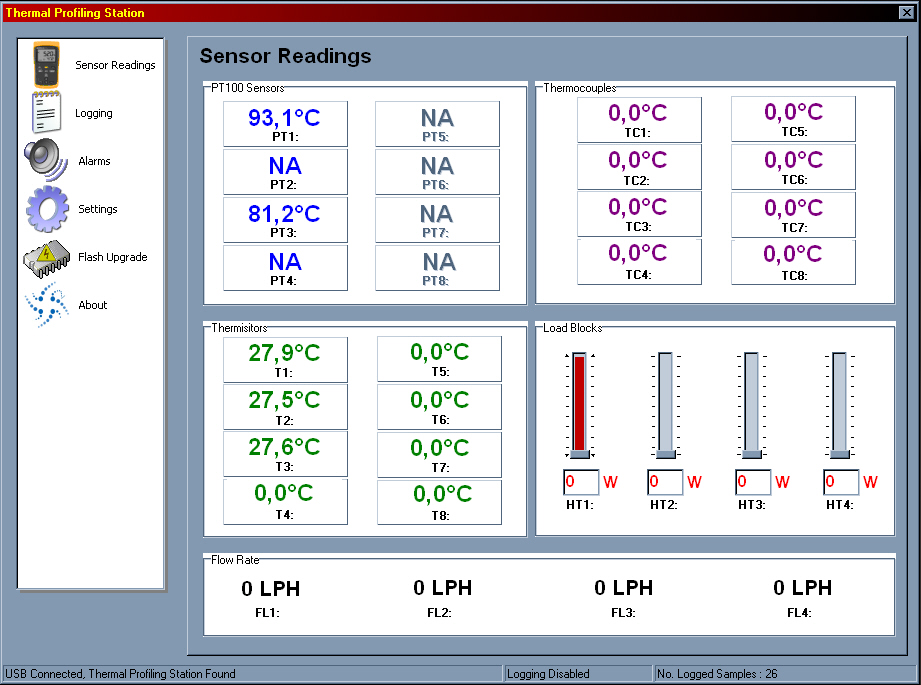
Task: Adjust the HT2 load block slider
Action: coord(666,405)
